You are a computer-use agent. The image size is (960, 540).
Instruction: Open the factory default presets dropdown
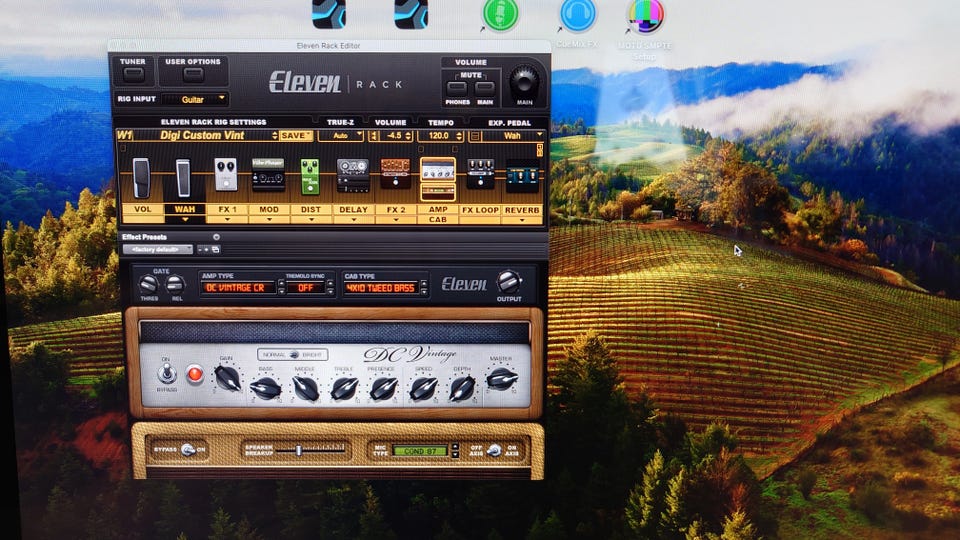coord(157,250)
